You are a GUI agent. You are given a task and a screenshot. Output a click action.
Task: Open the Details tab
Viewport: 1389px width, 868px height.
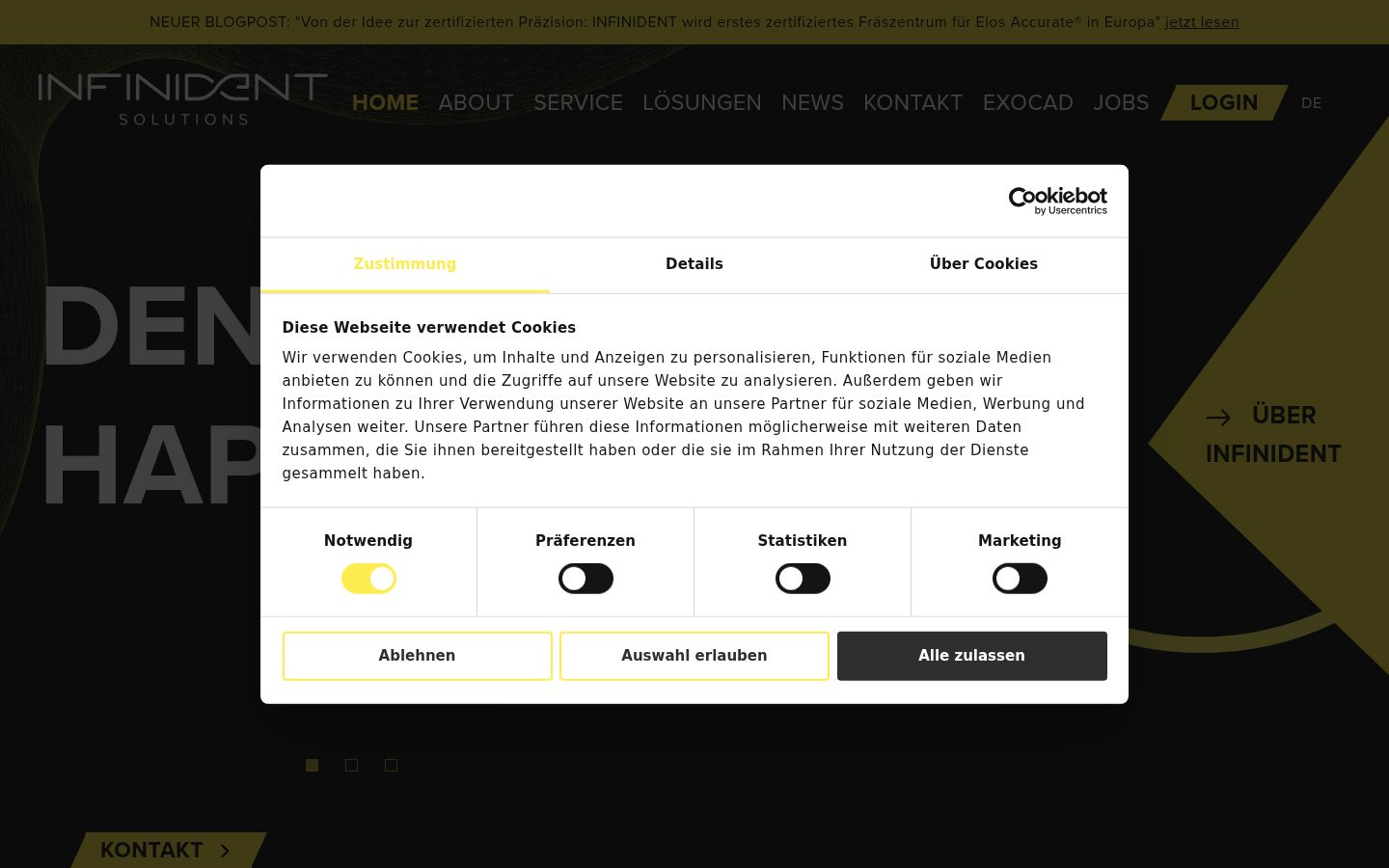694,264
